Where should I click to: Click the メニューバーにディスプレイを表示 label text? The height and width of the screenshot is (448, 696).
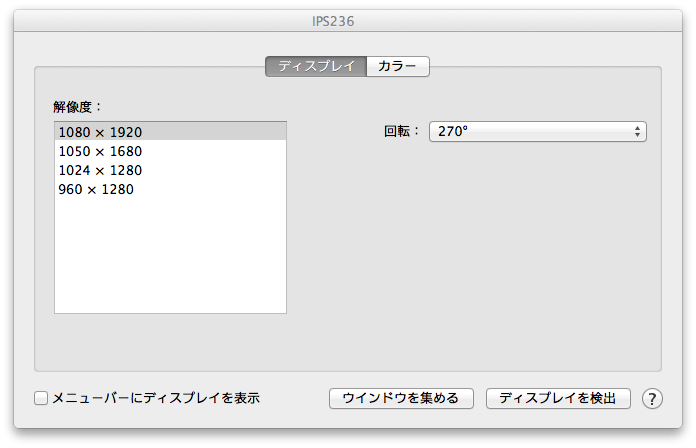tap(155, 398)
